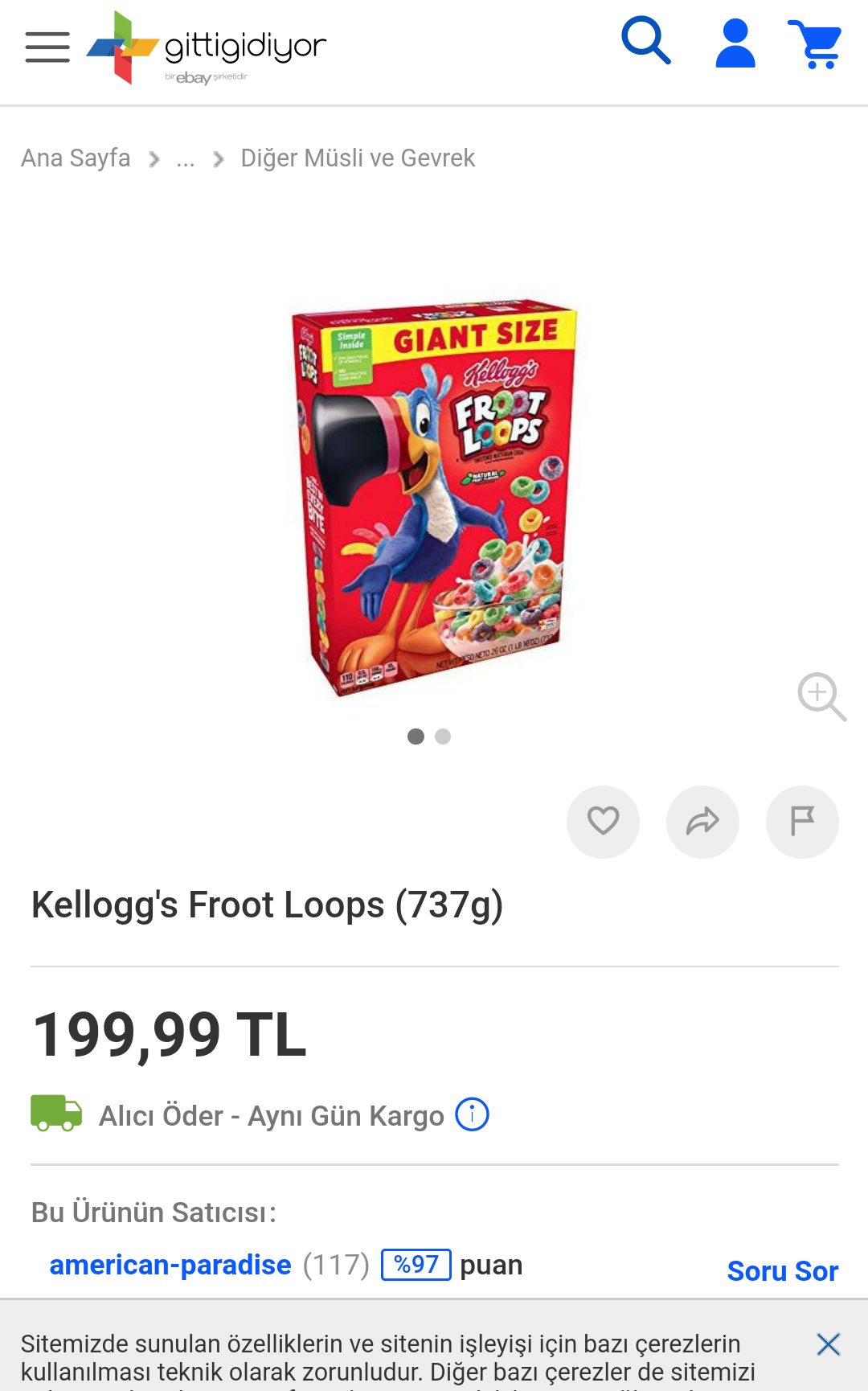This screenshot has height=1391, width=868.
Task: Switch to second product image dot
Action: [443, 737]
